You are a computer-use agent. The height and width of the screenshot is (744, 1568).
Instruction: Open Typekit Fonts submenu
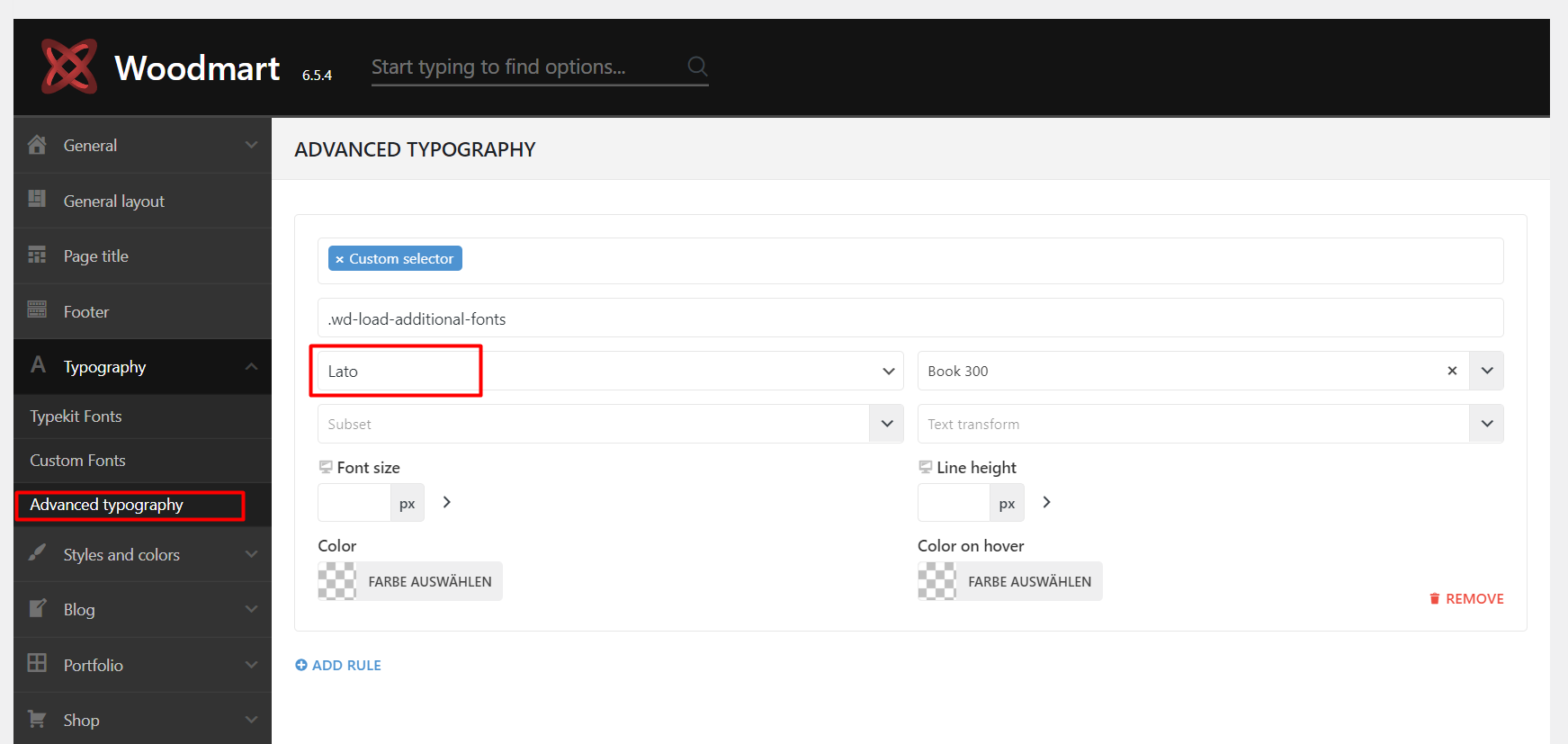pos(142,417)
